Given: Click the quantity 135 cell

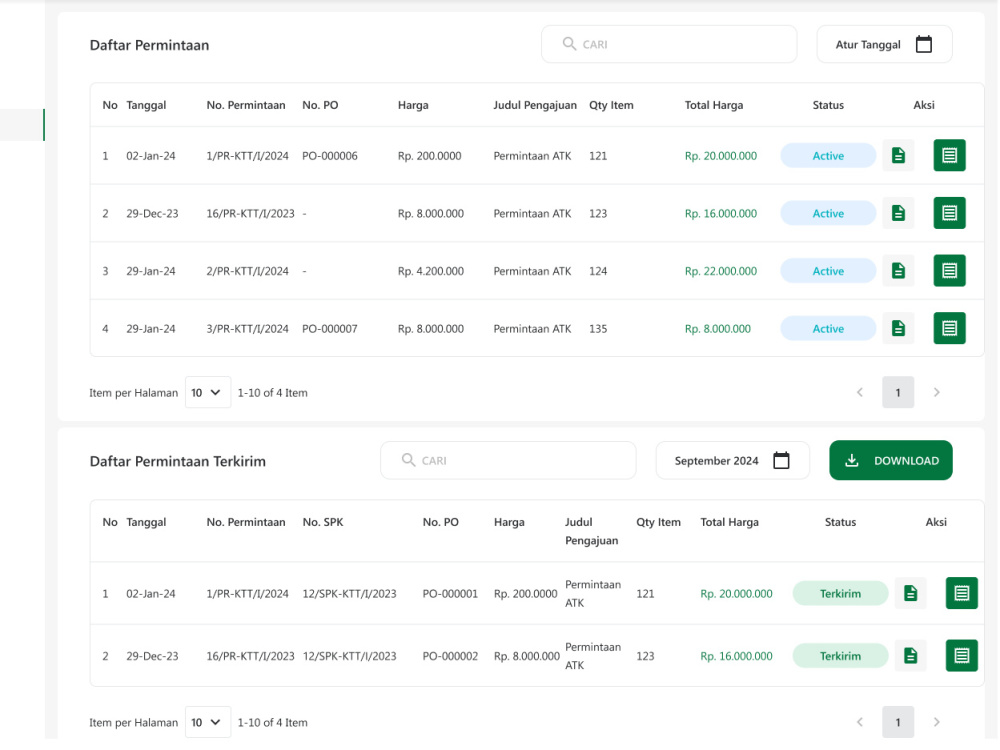Looking at the screenshot, I should tap(598, 328).
